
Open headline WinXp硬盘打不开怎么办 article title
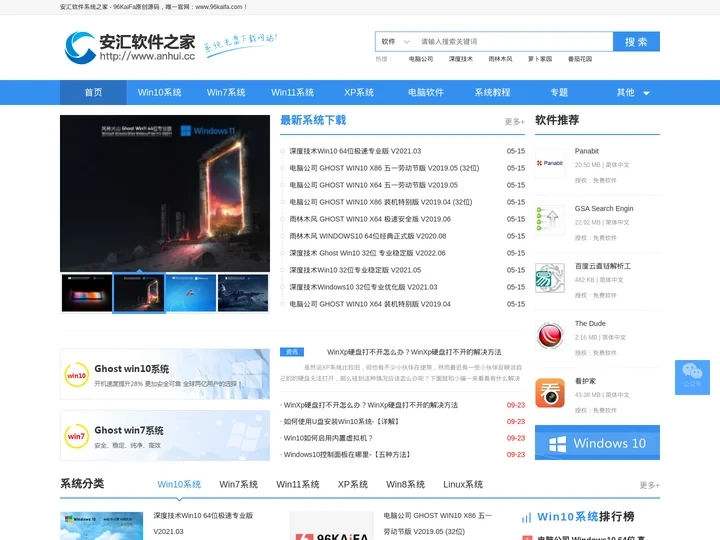click(414, 352)
